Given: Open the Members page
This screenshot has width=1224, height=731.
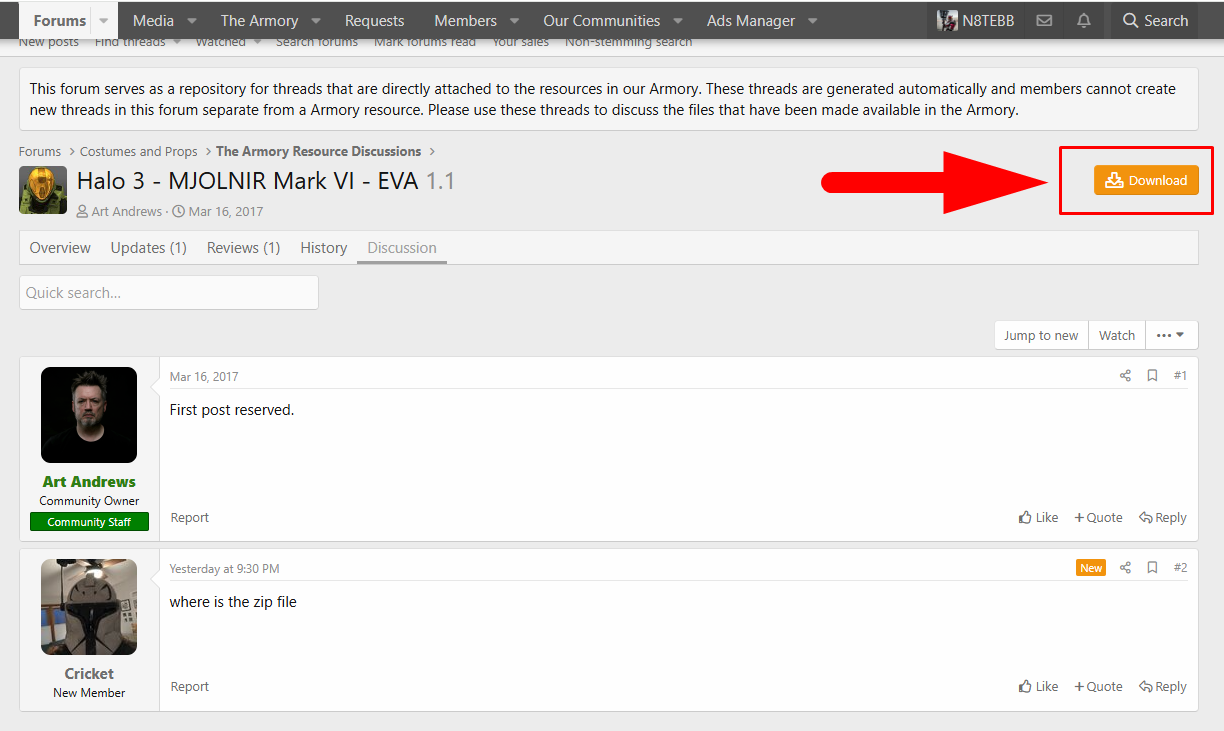Looking at the screenshot, I should [x=465, y=20].
